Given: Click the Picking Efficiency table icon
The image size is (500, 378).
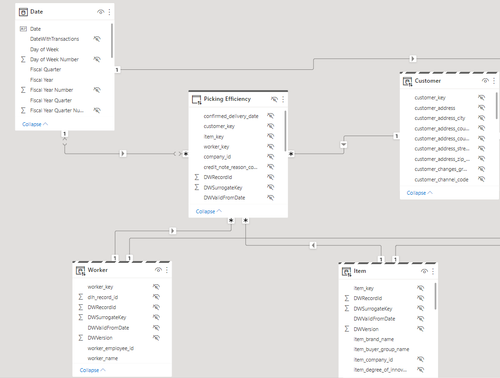Looking at the screenshot, I should pyautogui.click(x=196, y=100).
